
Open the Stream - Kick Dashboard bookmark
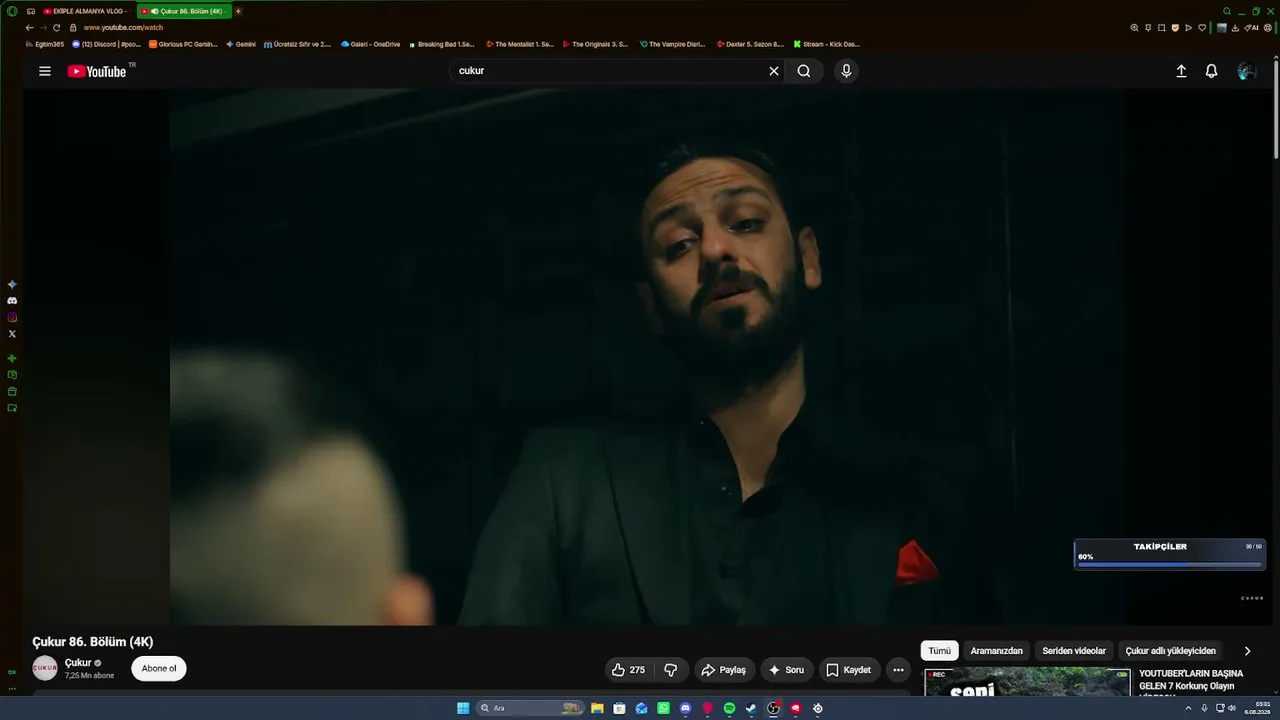pyautogui.click(x=827, y=44)
